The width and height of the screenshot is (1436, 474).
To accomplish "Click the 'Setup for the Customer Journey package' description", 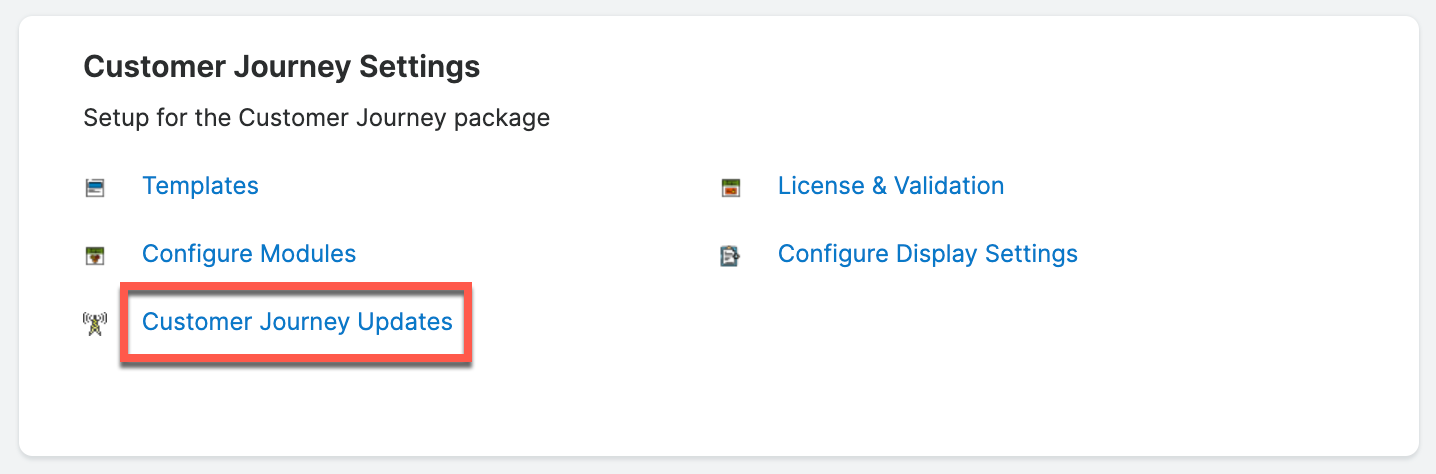I will point(316,118).
